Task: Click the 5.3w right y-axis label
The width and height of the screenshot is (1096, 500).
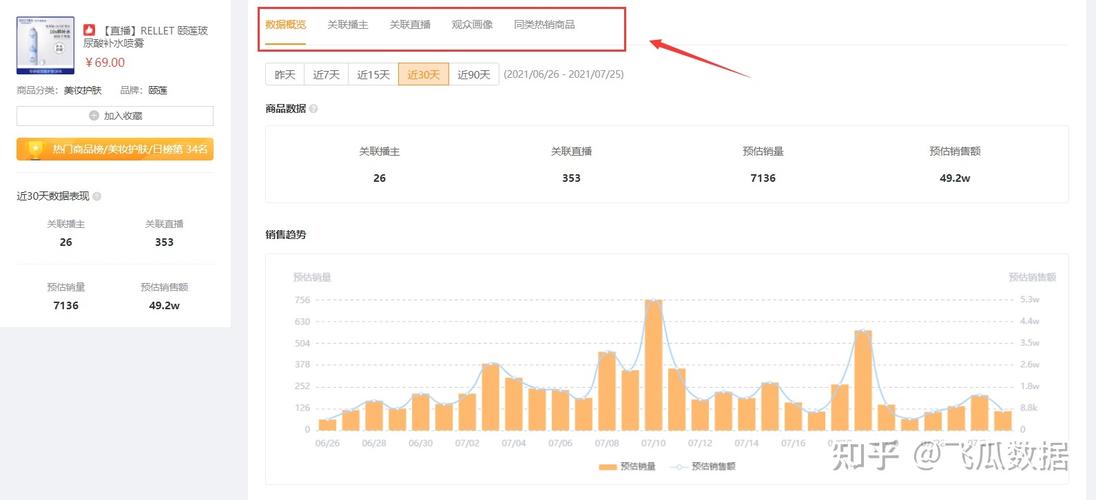Action: pos(1030,300)
